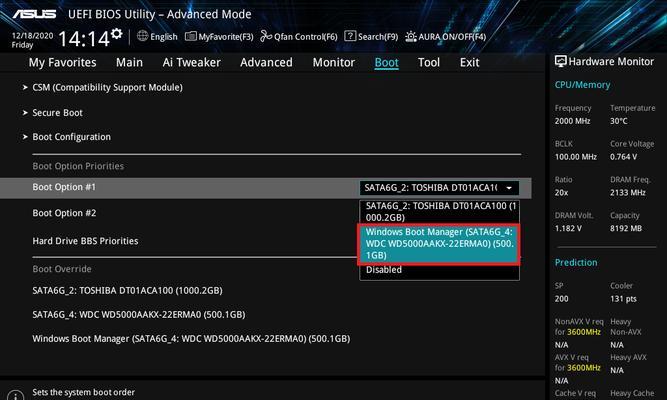The image size is (667, 400).
Task: Switch to the Ai Tweaker tab
Action: (191, 63)
